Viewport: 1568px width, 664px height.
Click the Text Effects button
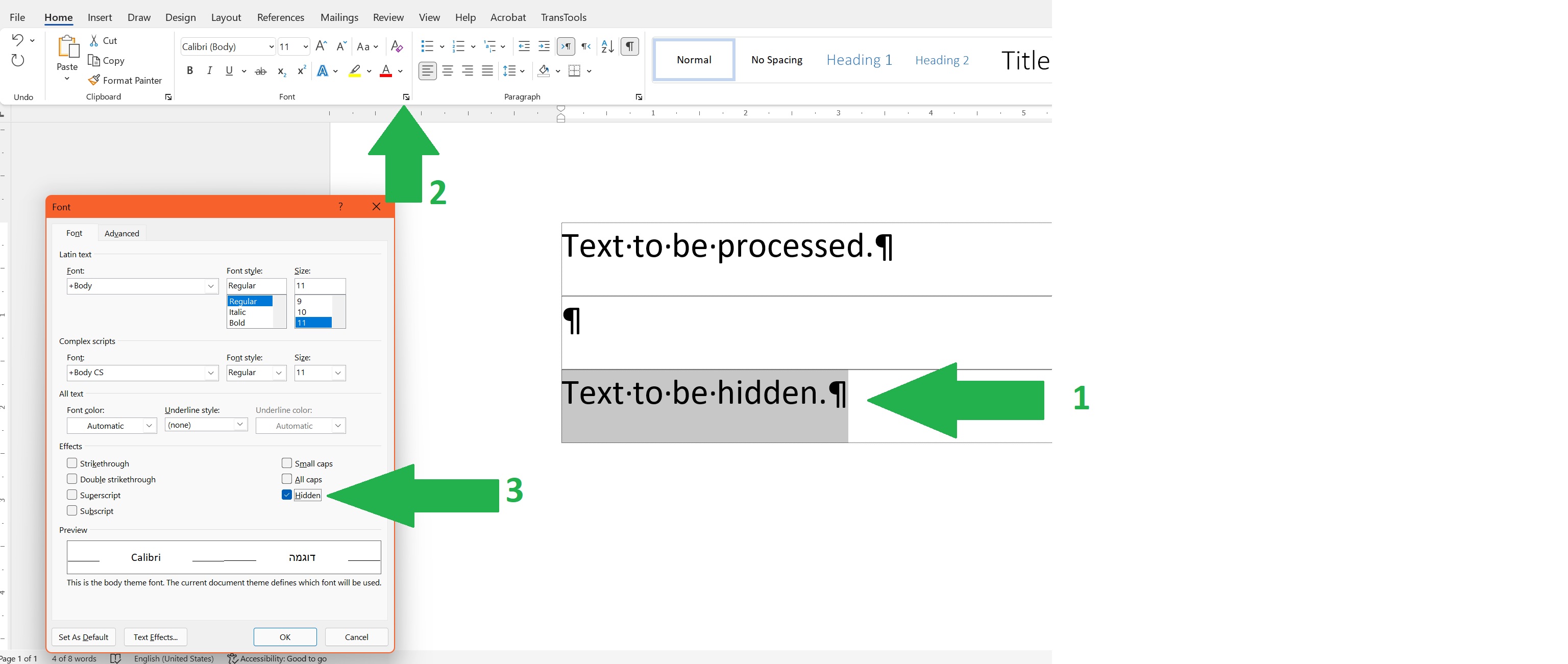[155, 636]
